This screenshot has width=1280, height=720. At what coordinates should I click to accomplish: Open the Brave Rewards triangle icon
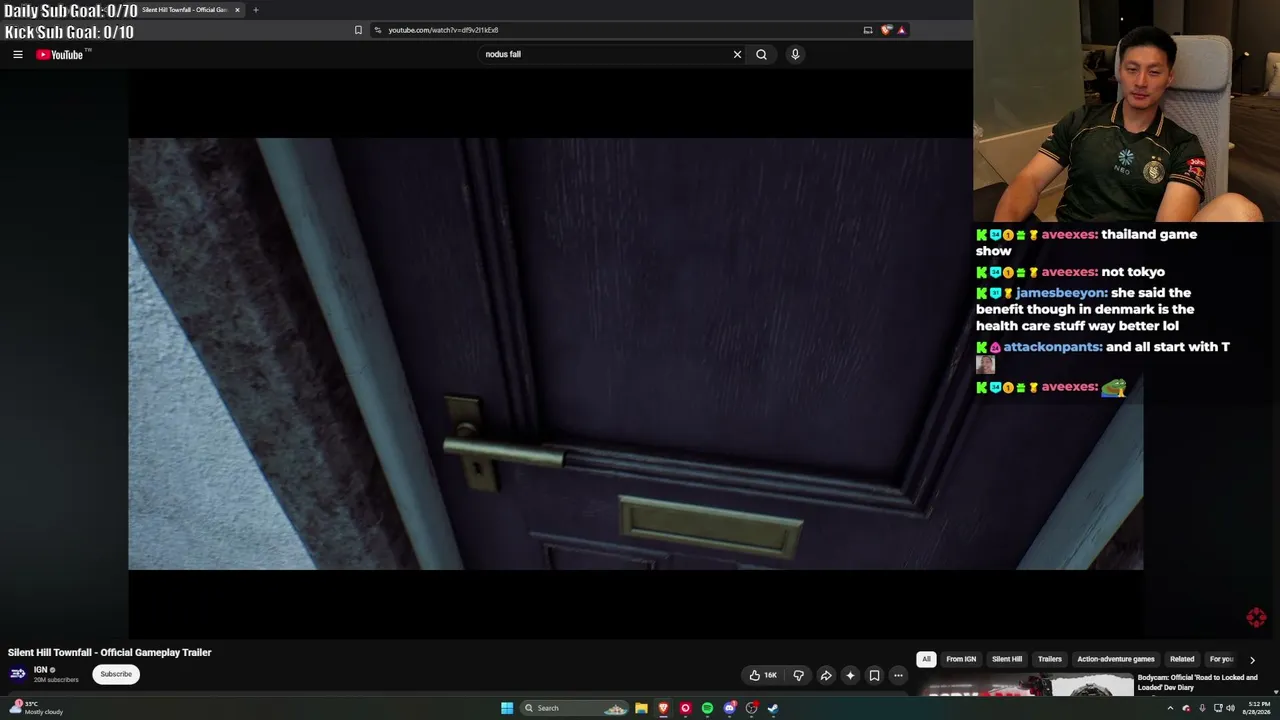coord(901,30)
